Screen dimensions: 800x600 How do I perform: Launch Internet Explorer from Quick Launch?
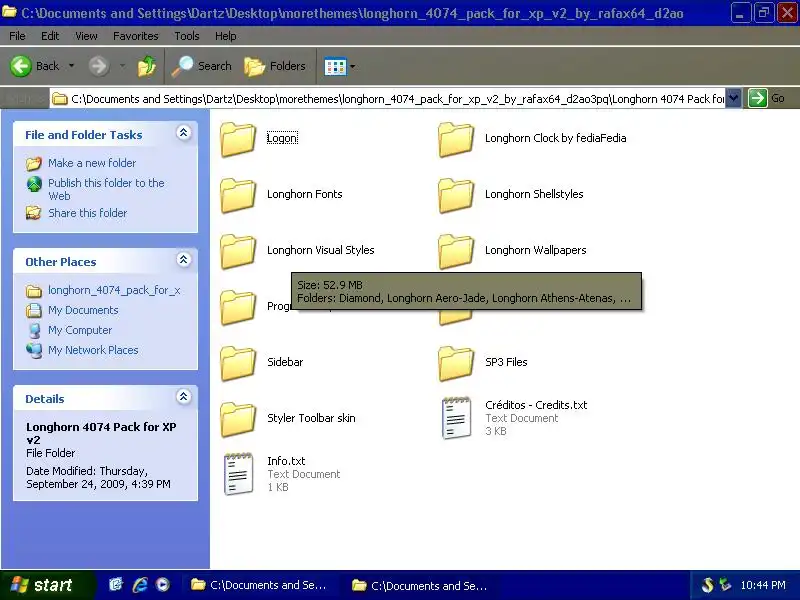tap(140, 585)
